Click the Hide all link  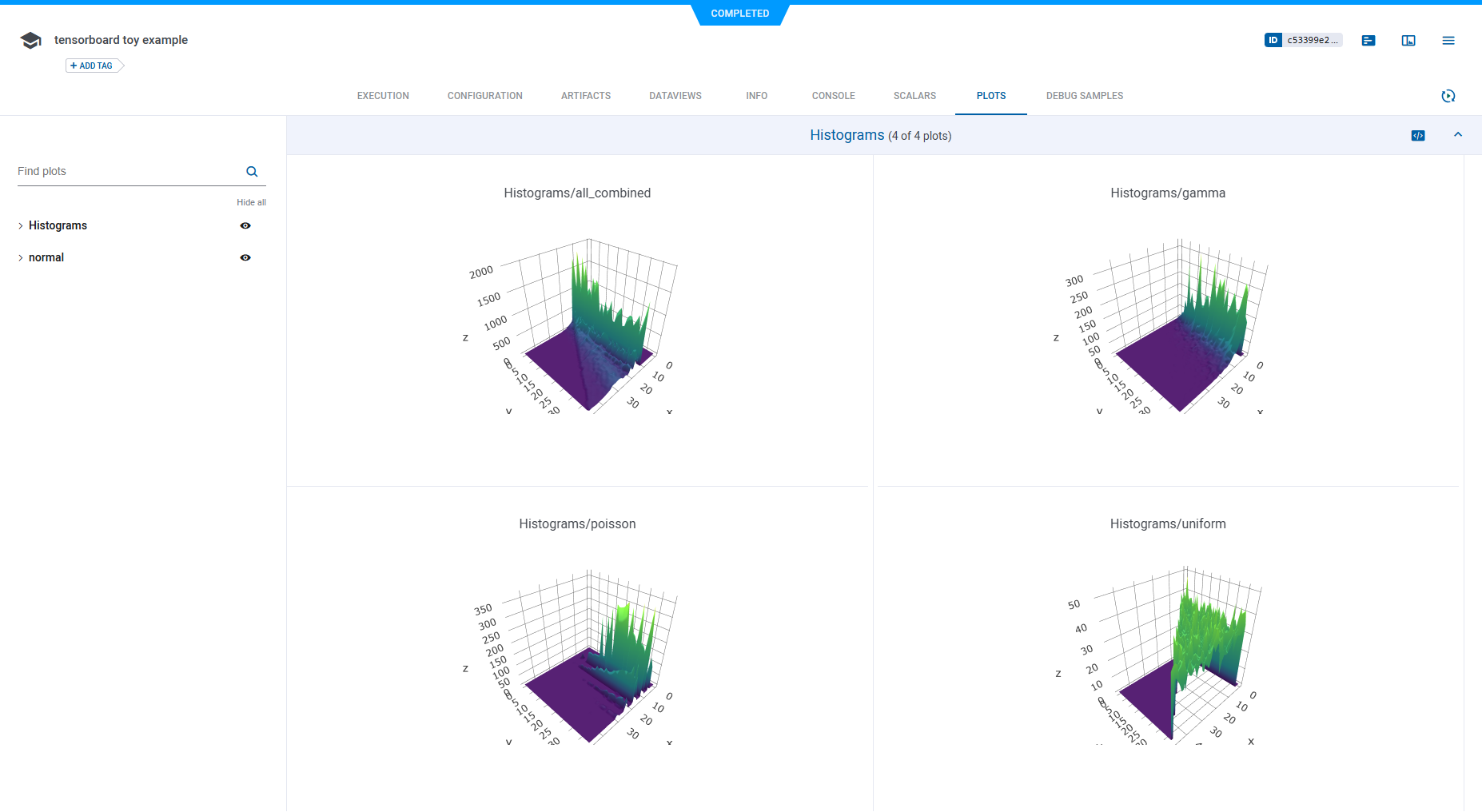[251, 203]
